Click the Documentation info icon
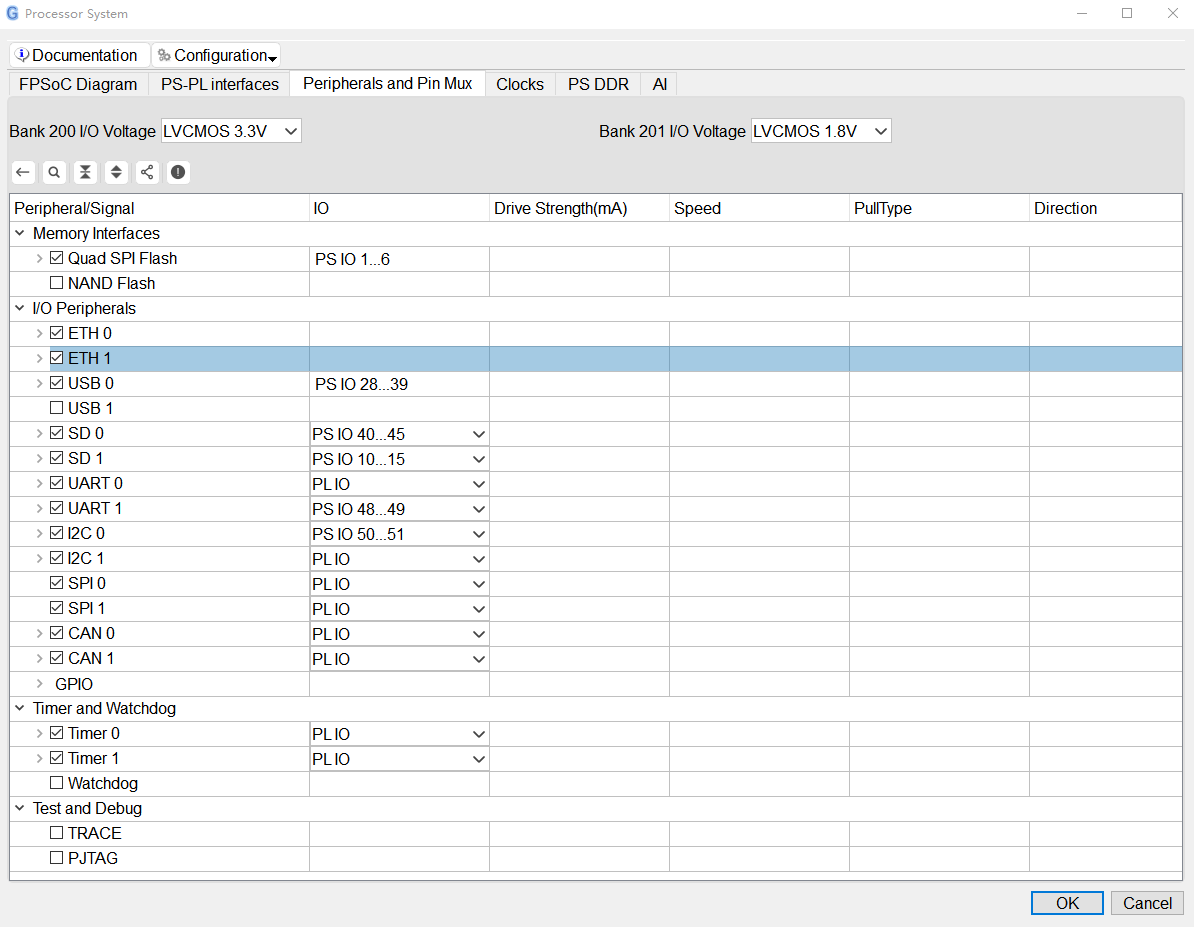 [x=22, y=55]
